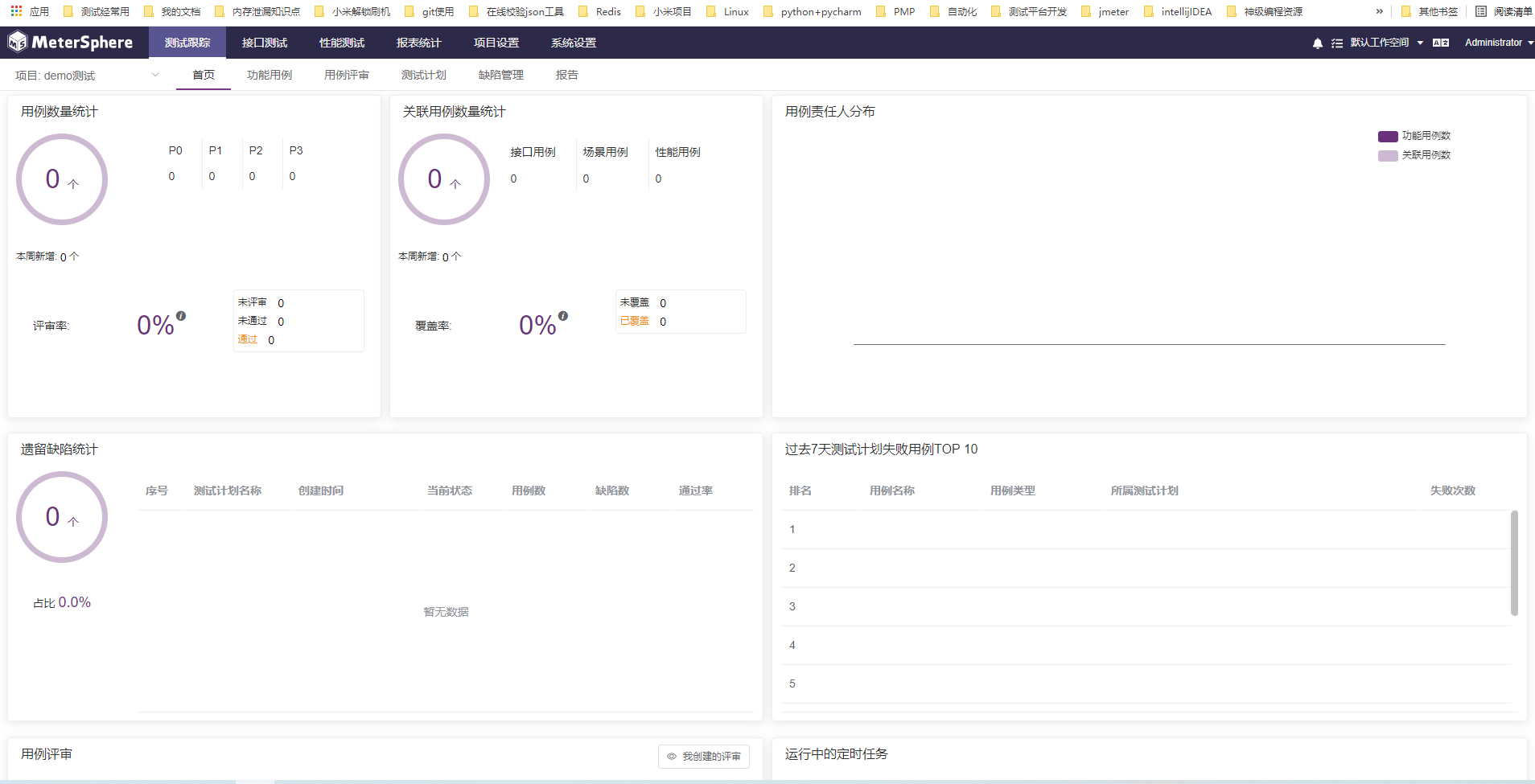Open the 接口测试 top menu
Image resolution: width=1535 pixels, height=784 pixels.
pyautogui.click(x=265, y=43)
